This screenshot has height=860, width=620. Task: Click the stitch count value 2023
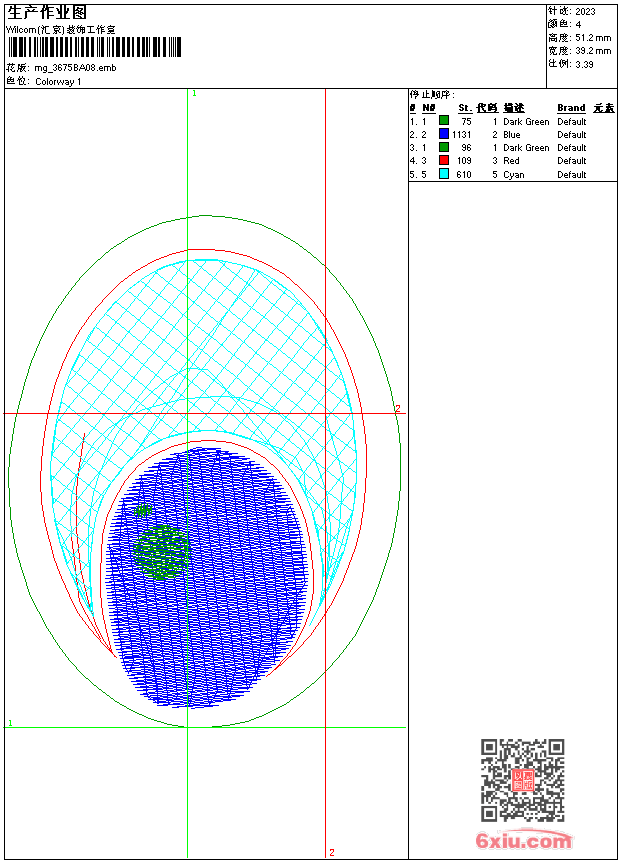tap(585, 12)
